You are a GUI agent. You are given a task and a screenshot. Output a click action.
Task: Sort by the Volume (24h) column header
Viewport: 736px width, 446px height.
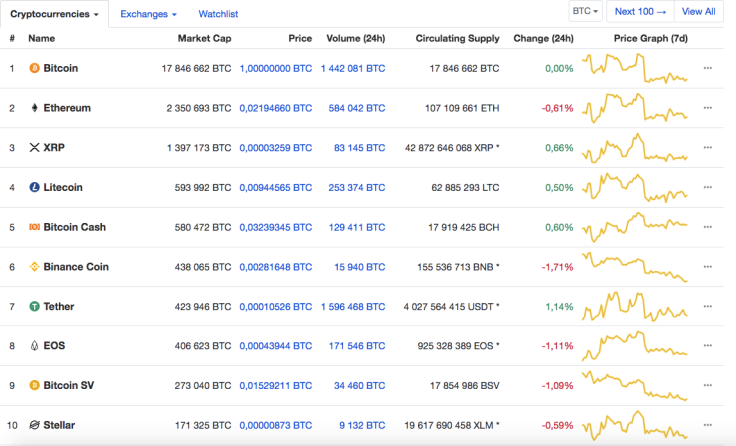(x=356, y=38)
